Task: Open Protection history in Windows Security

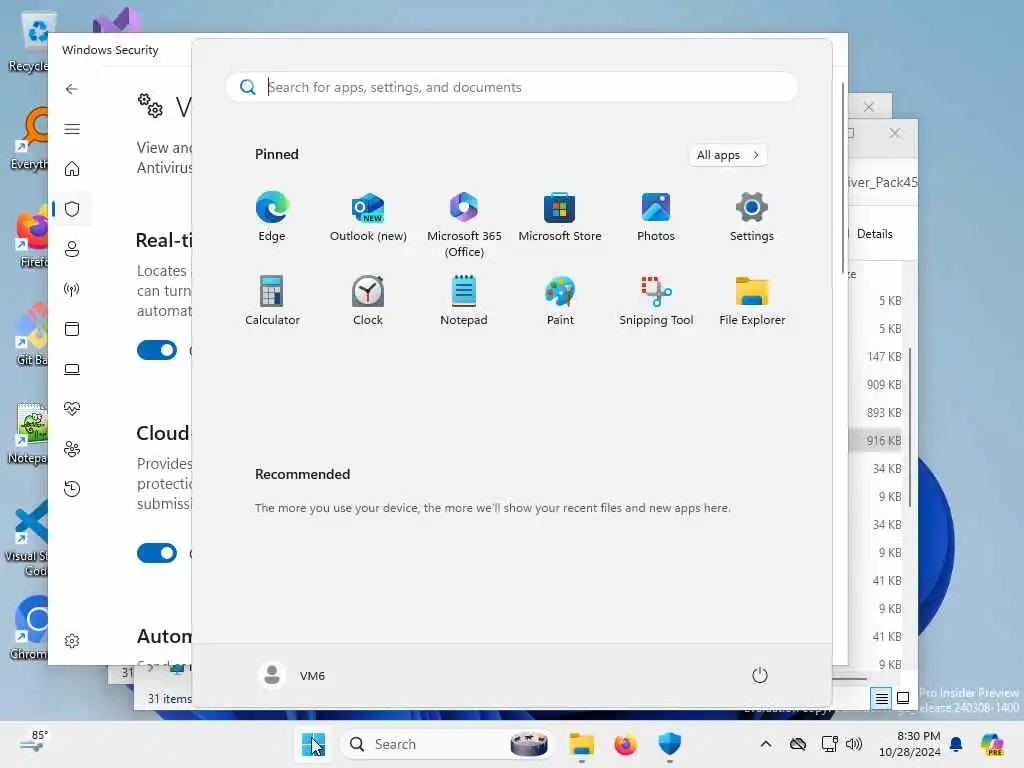Action: 72,488
